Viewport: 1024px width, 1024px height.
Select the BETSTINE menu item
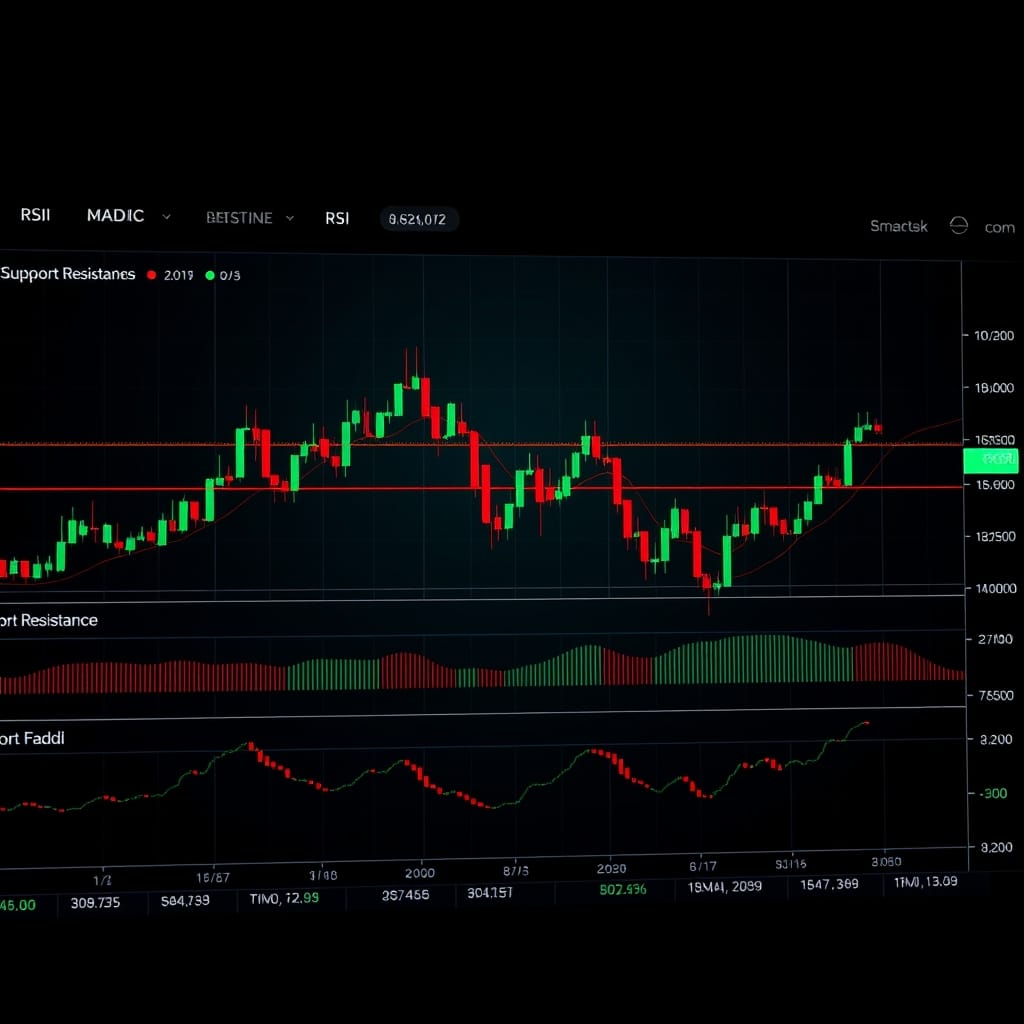[239, 218]
